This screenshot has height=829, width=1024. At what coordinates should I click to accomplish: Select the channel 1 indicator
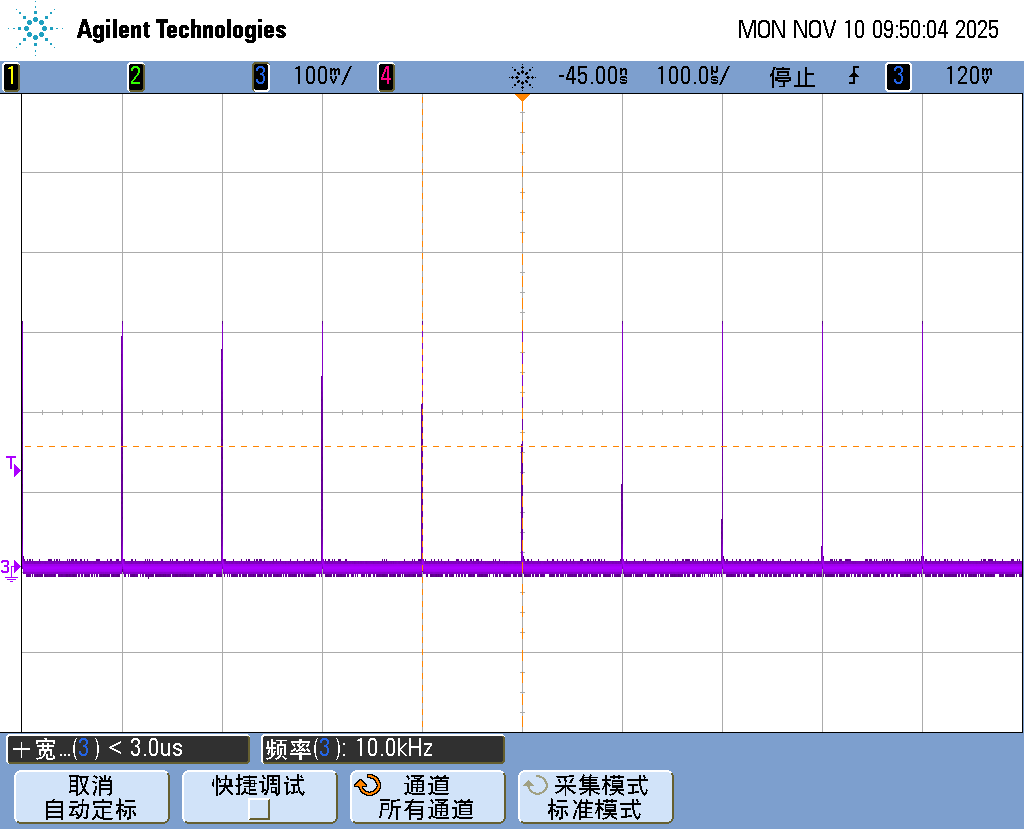pos(11,77)
